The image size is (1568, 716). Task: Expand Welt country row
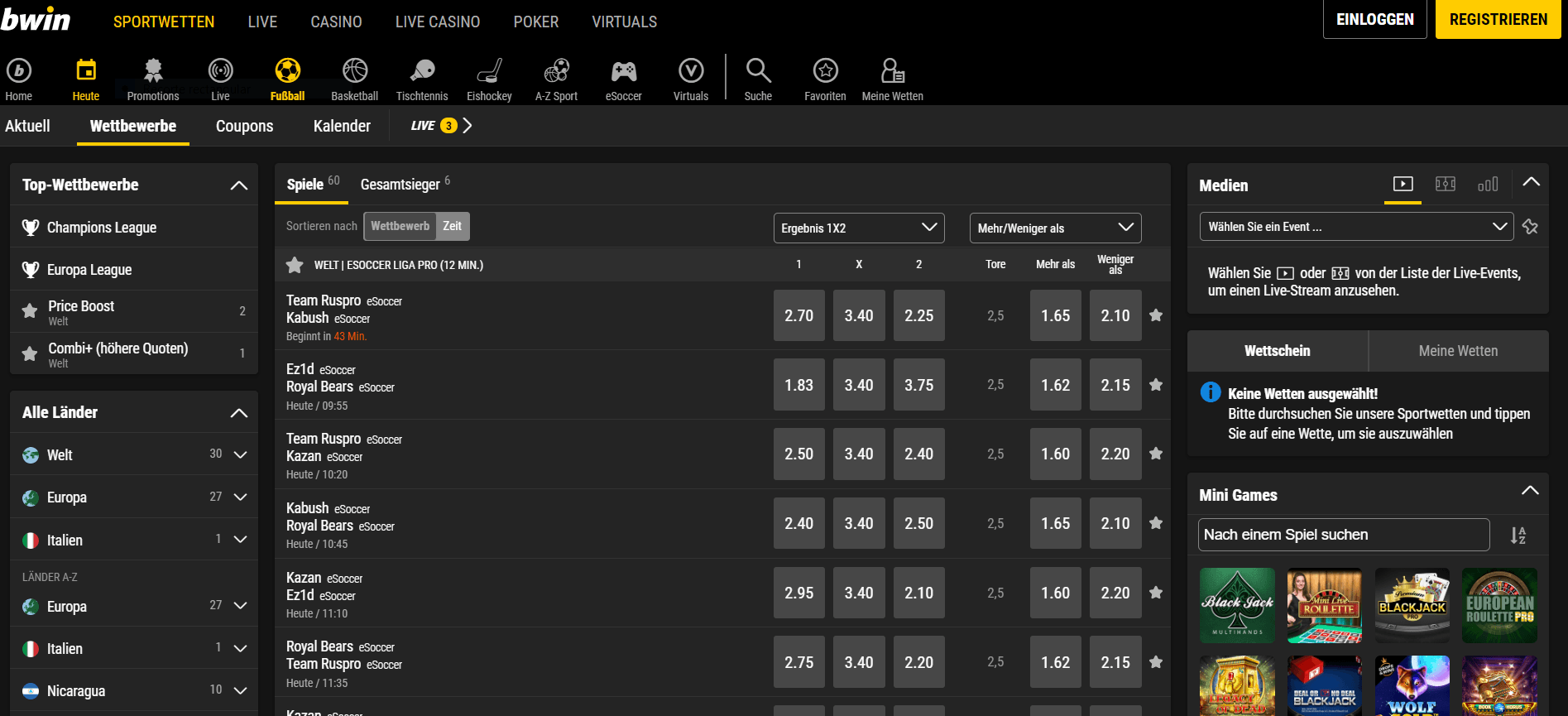point(134,454)
